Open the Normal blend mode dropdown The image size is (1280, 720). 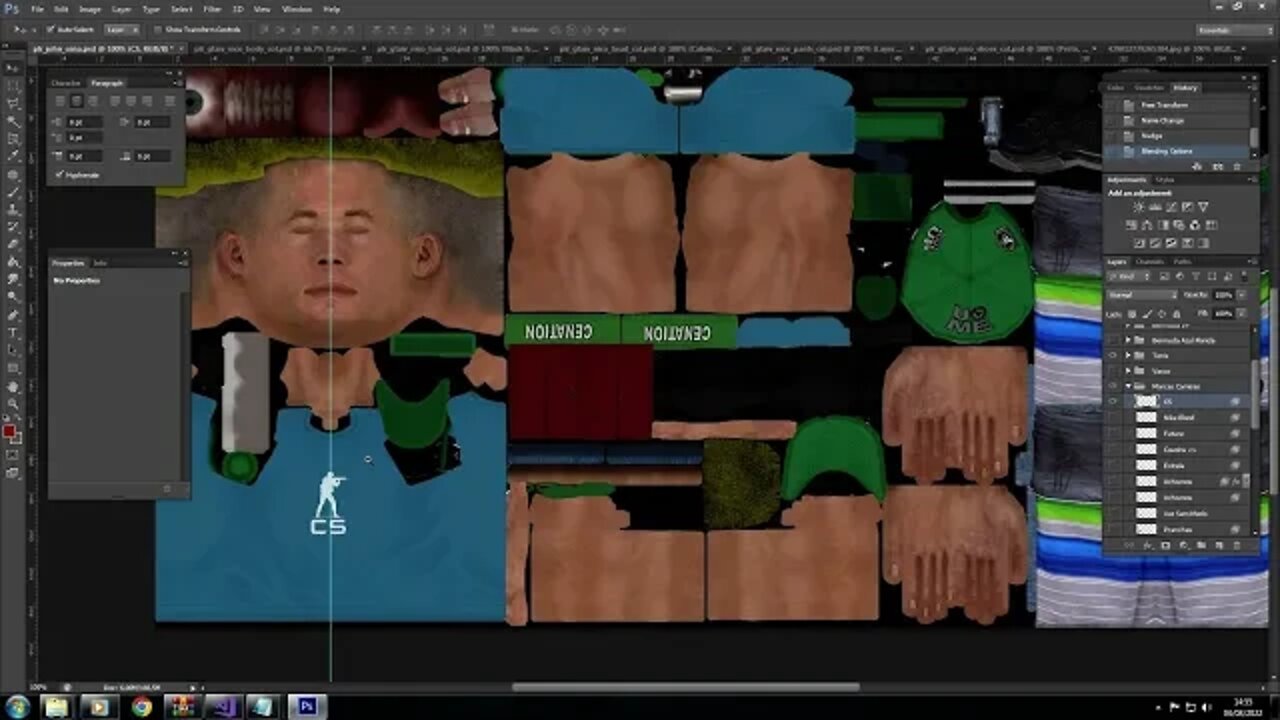(1143, 296)
